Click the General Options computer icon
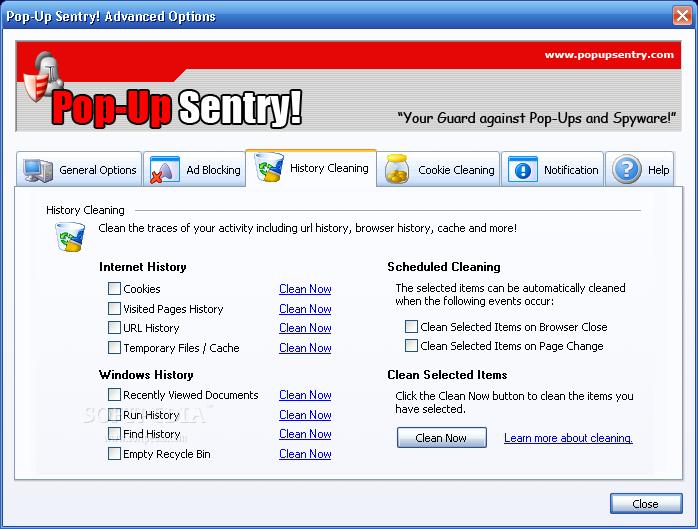 point(38,170)
